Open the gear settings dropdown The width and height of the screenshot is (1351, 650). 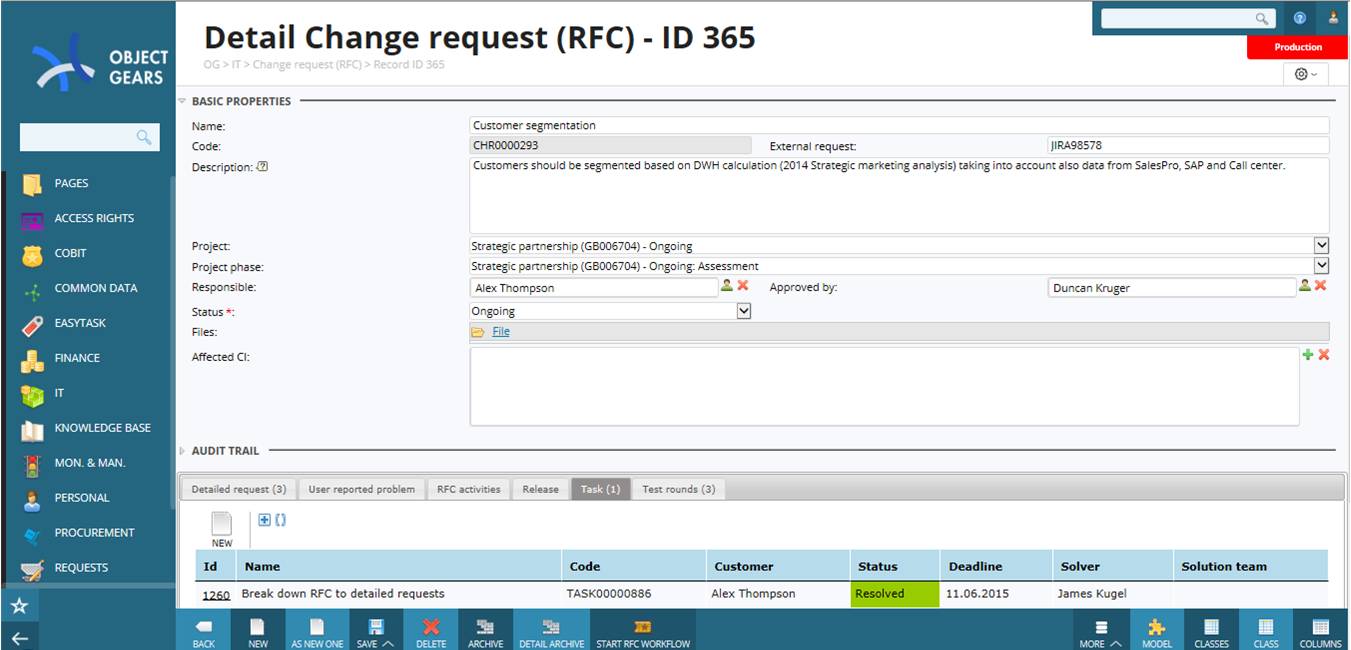pos(1306,74)
